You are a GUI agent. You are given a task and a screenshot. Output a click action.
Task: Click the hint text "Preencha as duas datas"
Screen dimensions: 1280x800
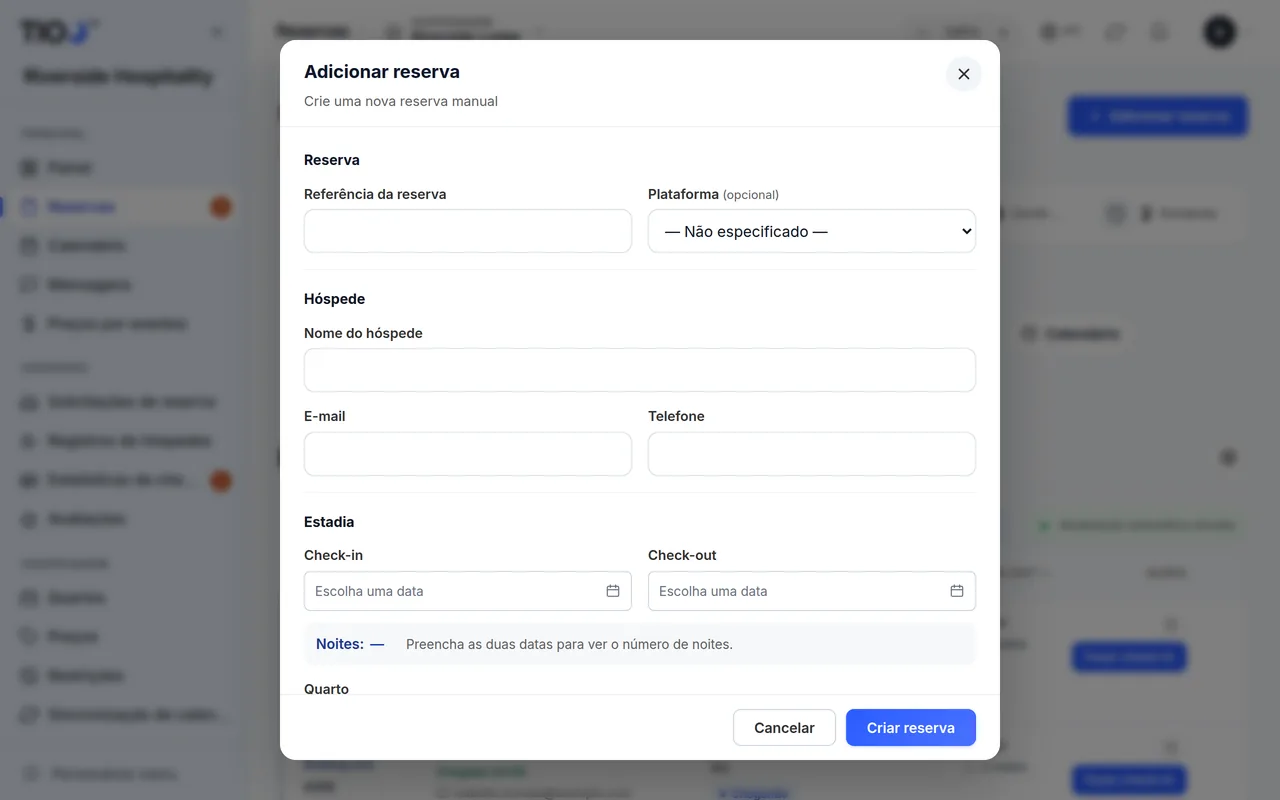point(481,644)
